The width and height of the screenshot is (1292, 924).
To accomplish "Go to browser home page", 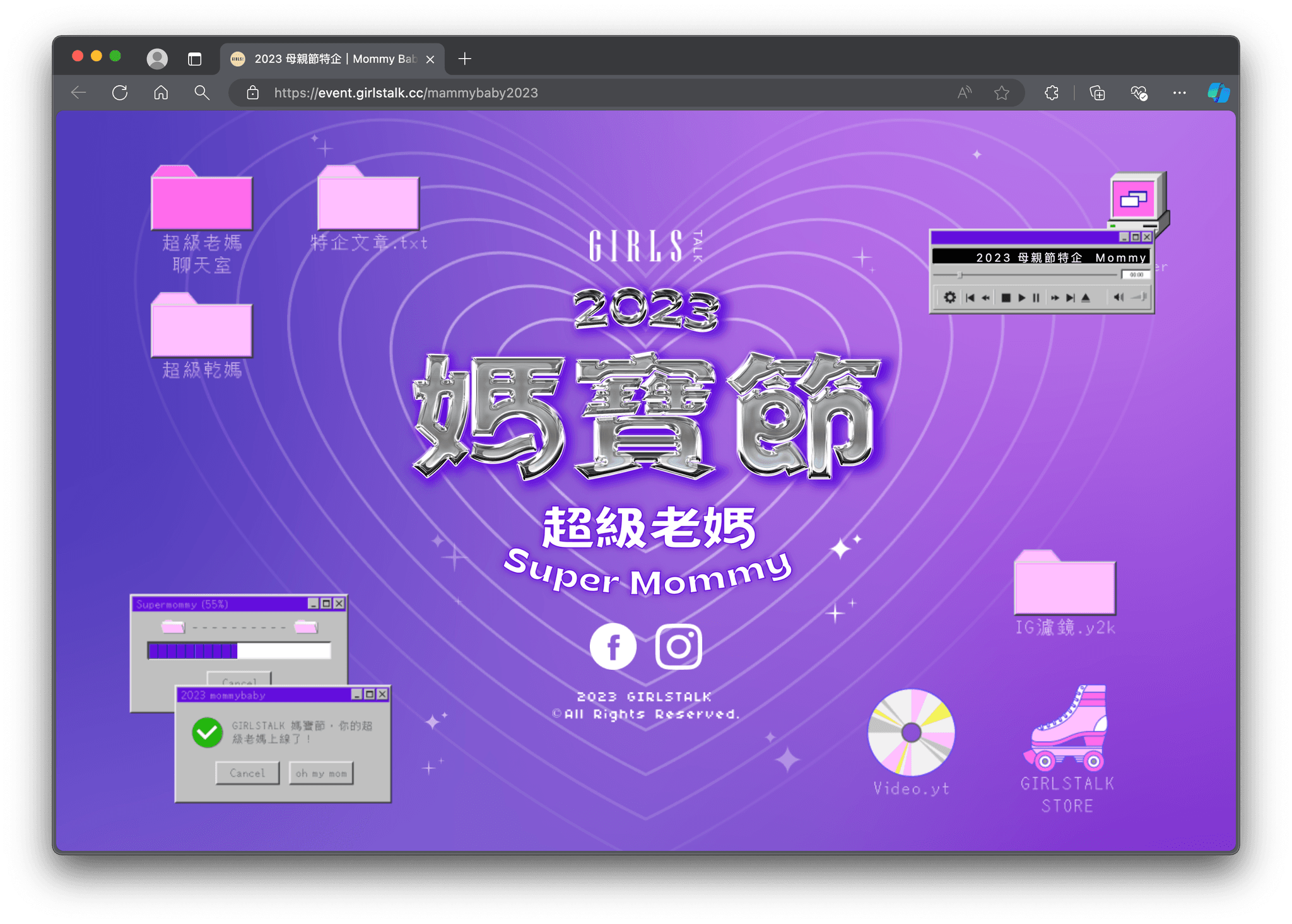I will [x=161, y=93].
